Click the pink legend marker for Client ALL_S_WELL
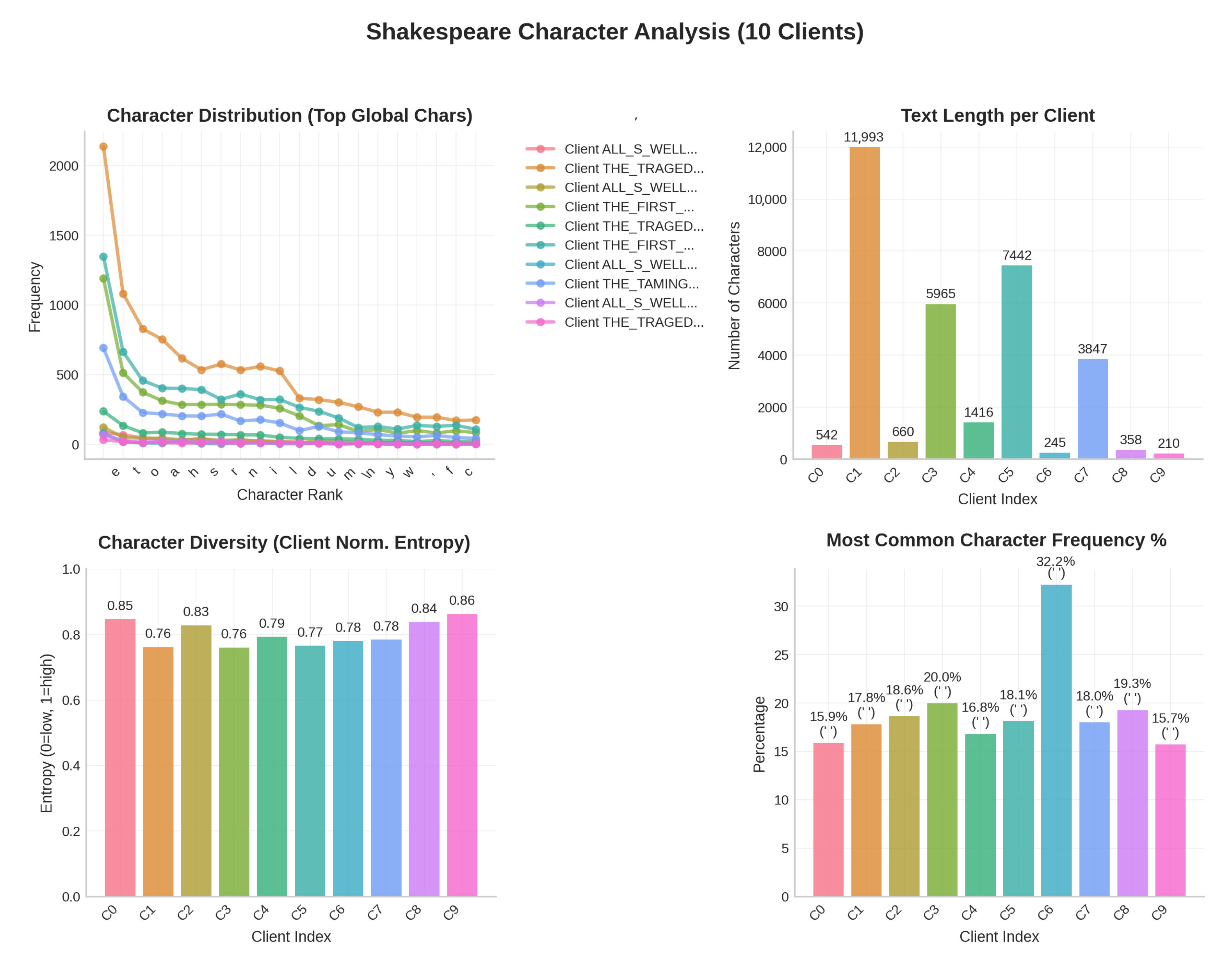The height and width of the screenshot is (961, 1232). coord(540,149)
